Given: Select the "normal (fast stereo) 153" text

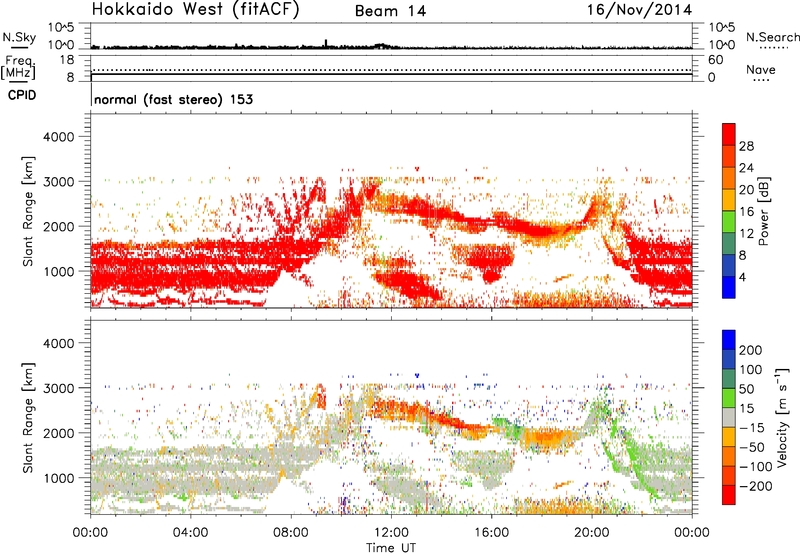Looking at the screenshot, I should 173,99.
